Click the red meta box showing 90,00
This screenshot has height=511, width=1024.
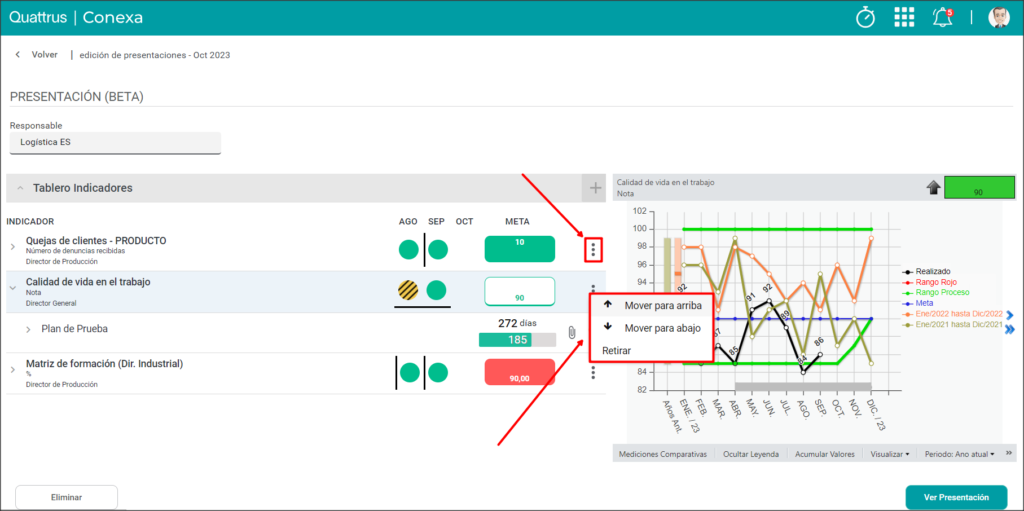tap(520, 372)
